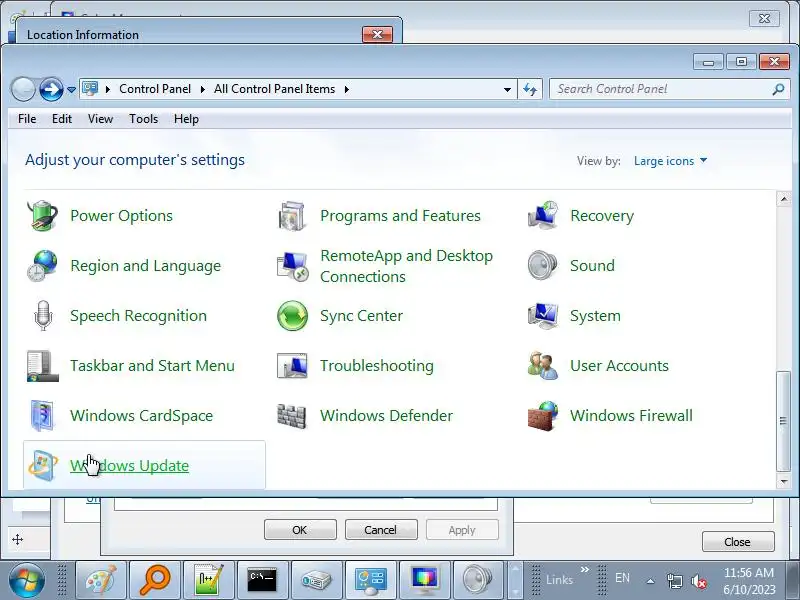
Task: Open Magnifier from the taskbar
Action: tap(155, 580)
